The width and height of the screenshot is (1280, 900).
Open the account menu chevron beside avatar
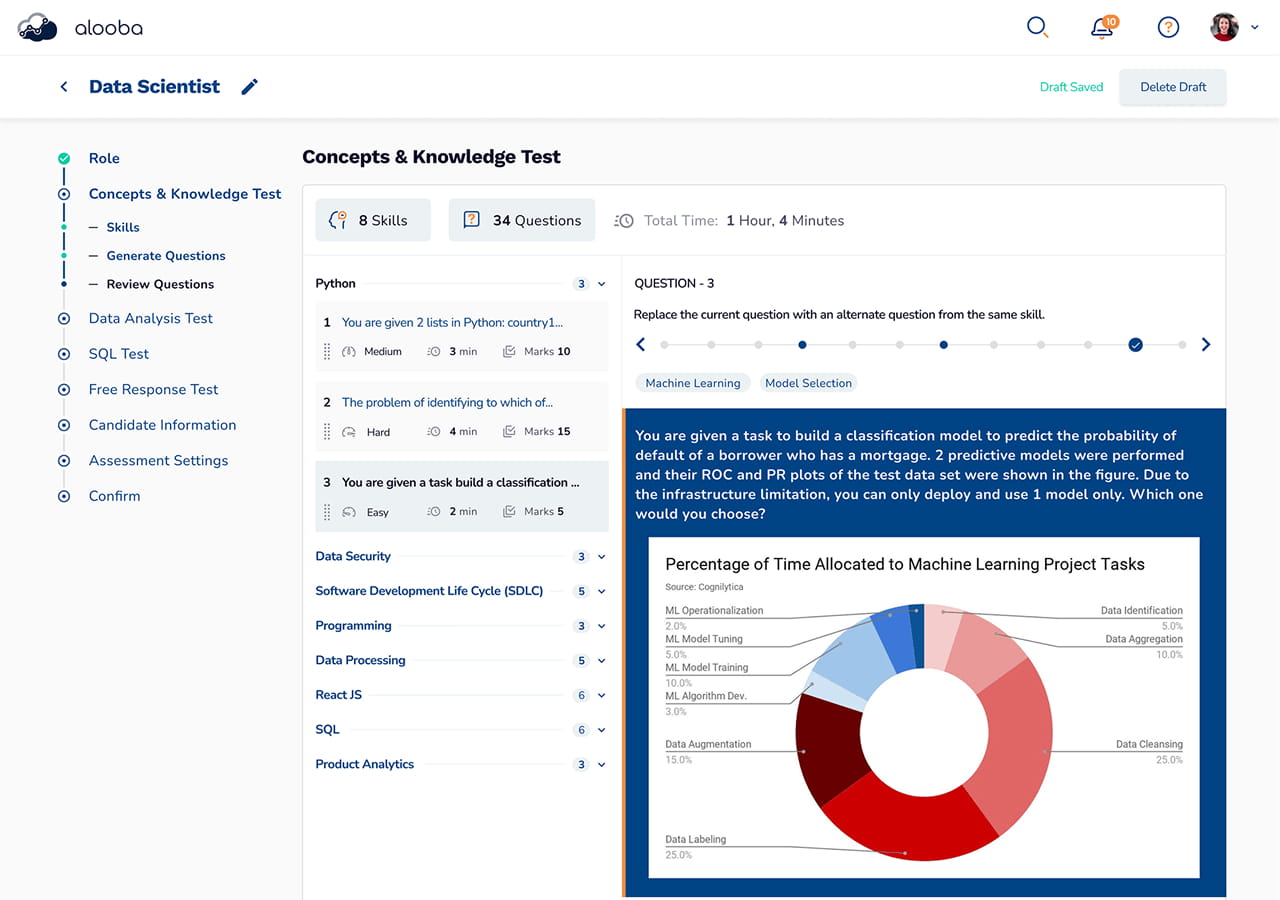[1255, 28]
